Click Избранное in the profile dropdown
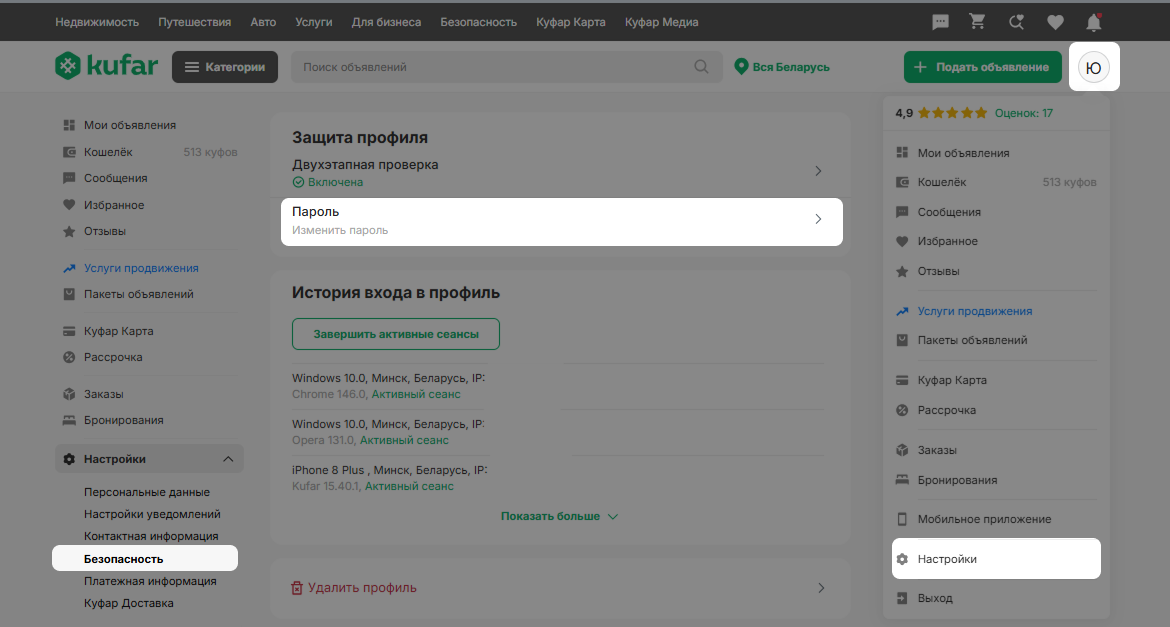The width and height of the screenshot is (1170, 627). tap(948, 241)
